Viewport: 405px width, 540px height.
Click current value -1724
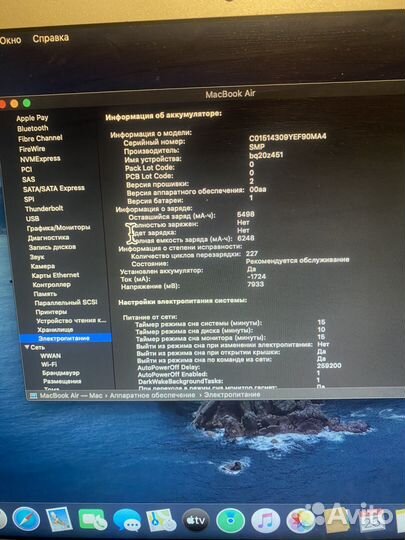[x=257, y=277]
